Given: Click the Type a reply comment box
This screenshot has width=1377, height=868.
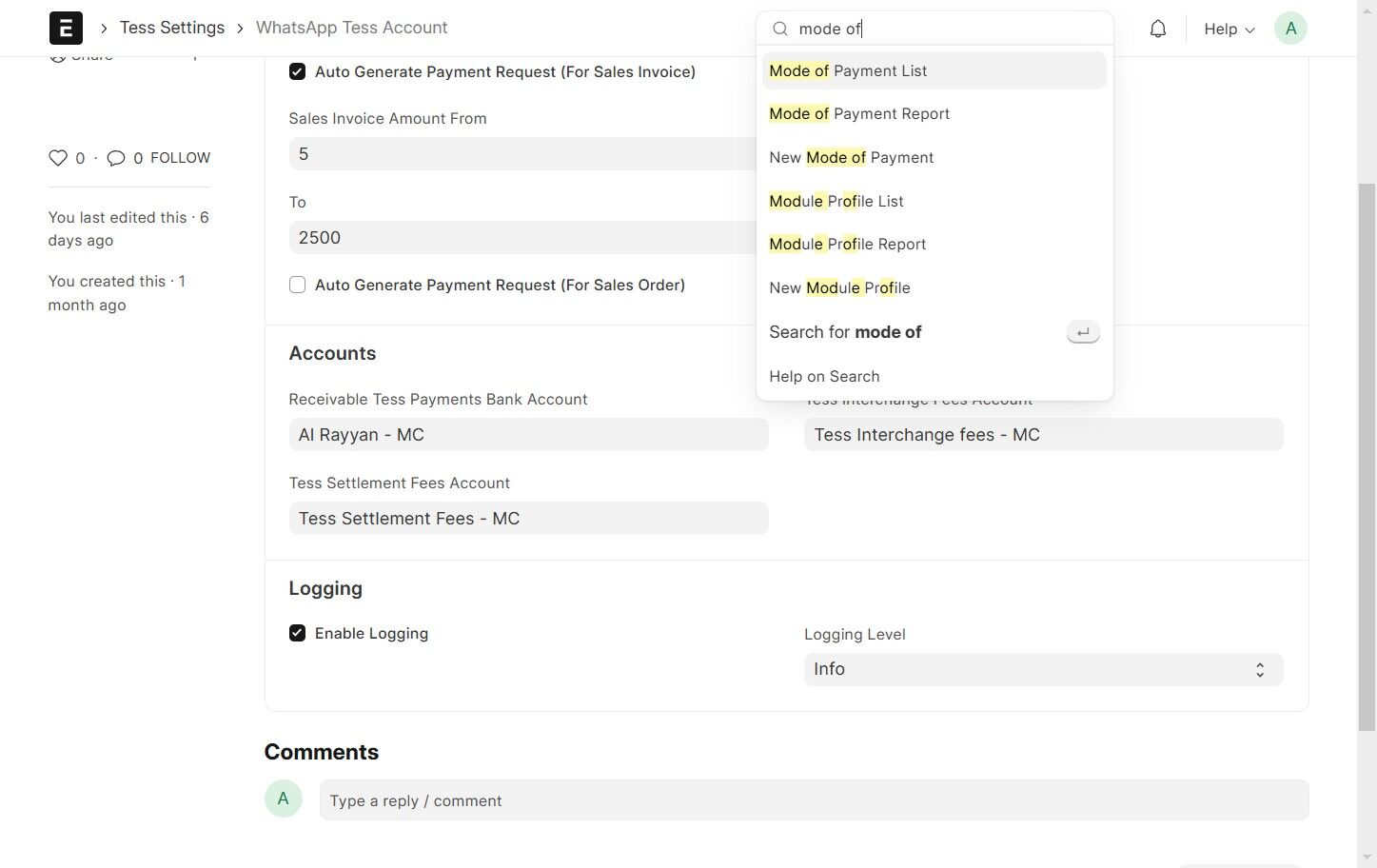Looking at the screenshot, I should (x=814, y=800).
